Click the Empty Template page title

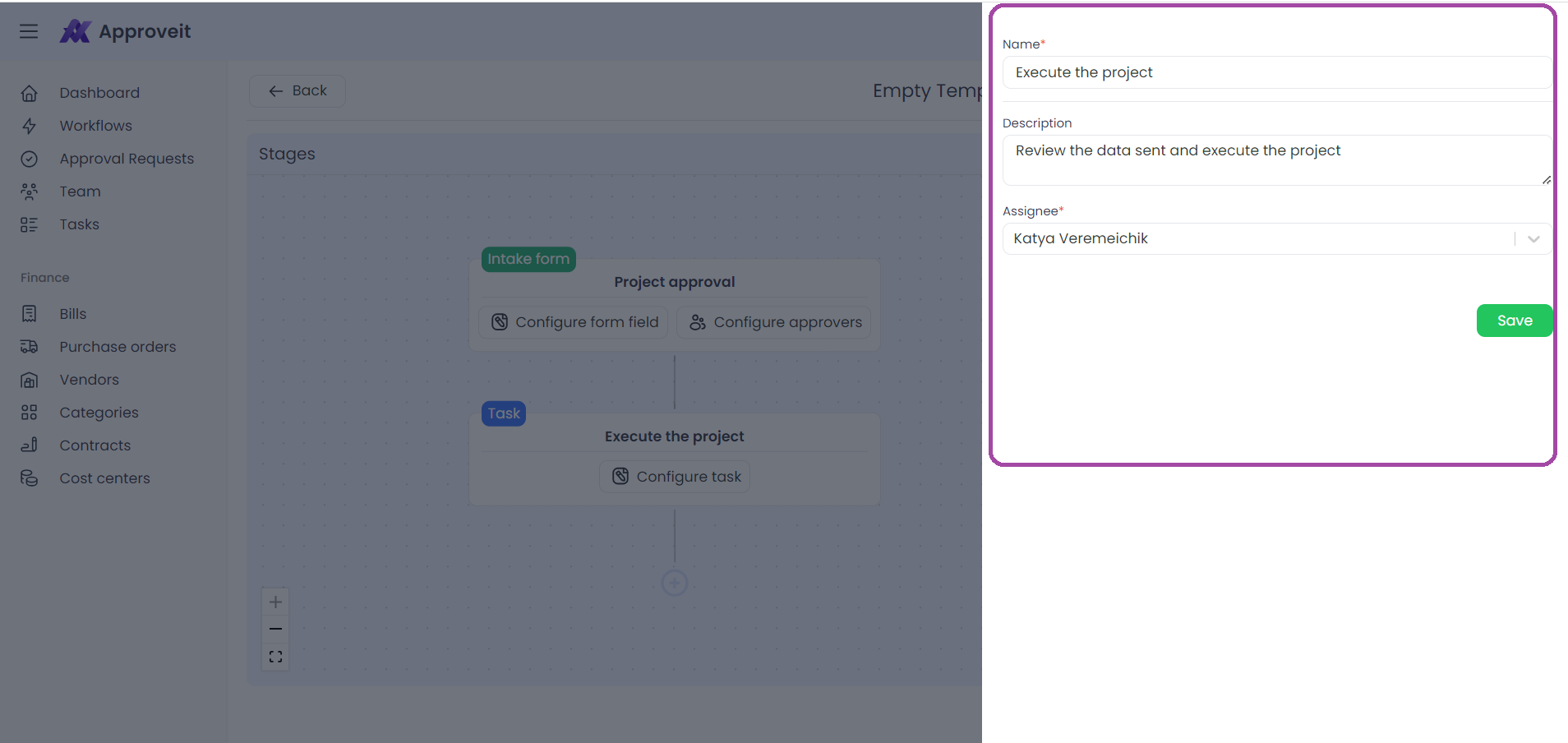point(927,91)
